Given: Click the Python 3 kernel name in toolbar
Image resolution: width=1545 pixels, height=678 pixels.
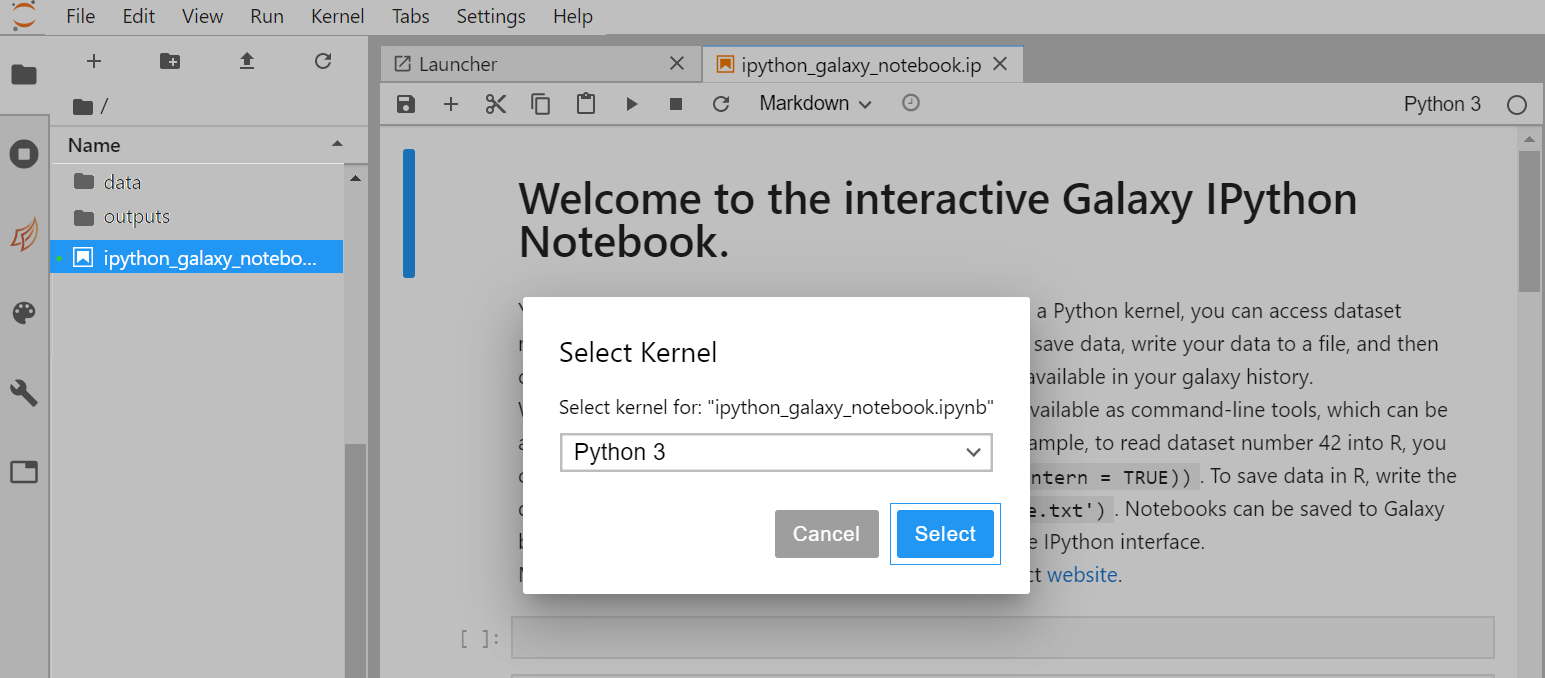Looking at the screenshot, I should 1442,104.
